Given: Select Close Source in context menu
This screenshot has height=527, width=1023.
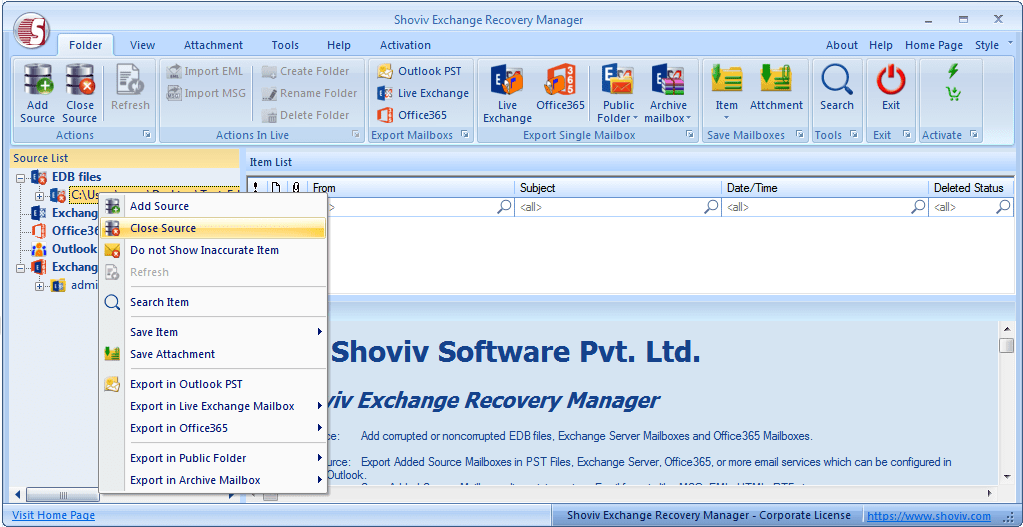Looking at the screenshot, I should (213, 228).
